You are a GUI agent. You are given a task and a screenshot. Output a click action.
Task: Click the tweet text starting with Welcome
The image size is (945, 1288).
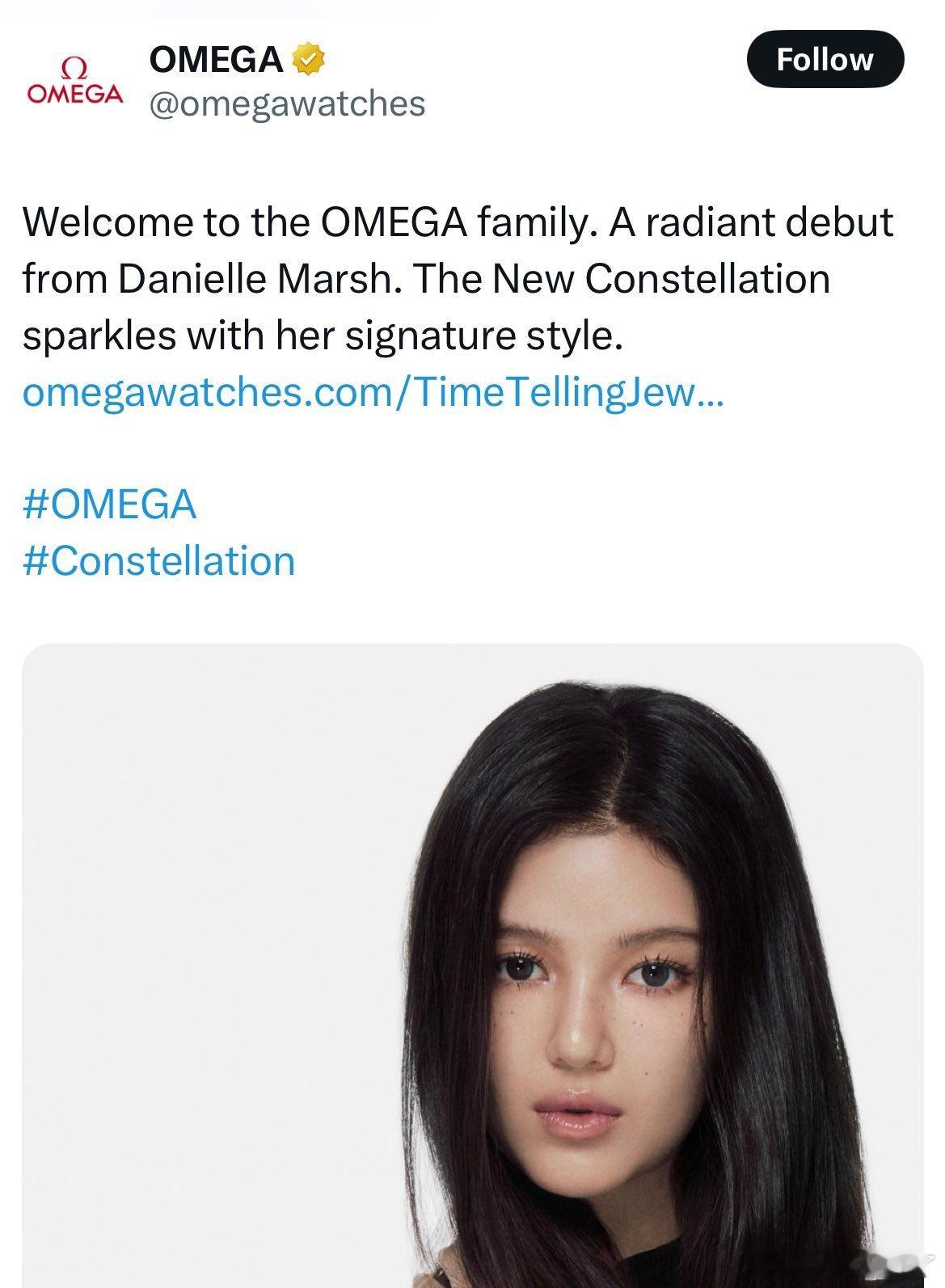point(458,279)
